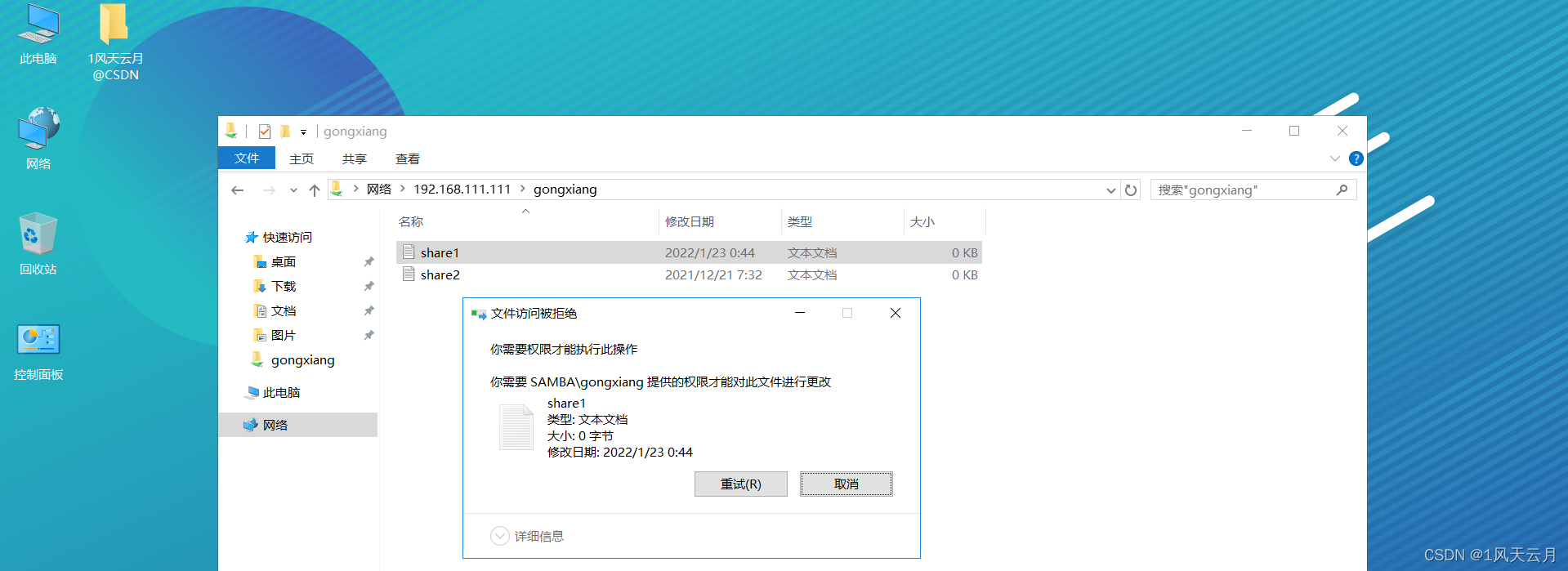Click the folder icon in the address bar

(337, 190)
